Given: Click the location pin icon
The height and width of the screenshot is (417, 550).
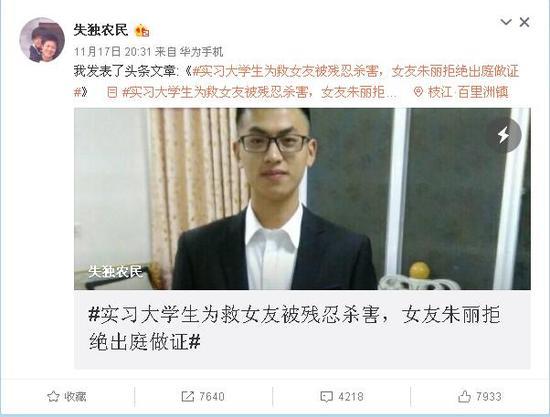Looking at the screenshot, I should point(418,92).
